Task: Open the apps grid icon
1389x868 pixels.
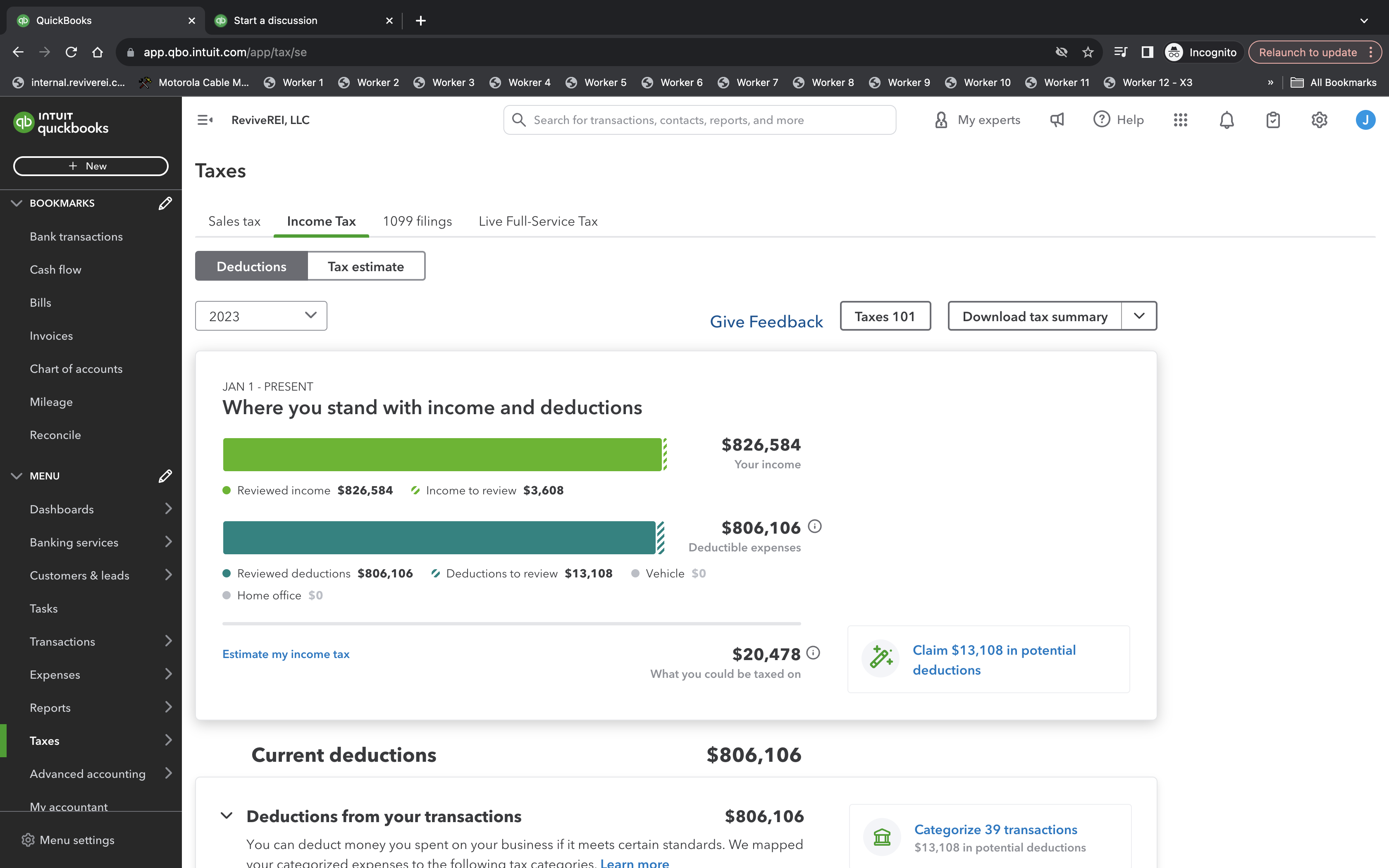Action: (1180, 120)
